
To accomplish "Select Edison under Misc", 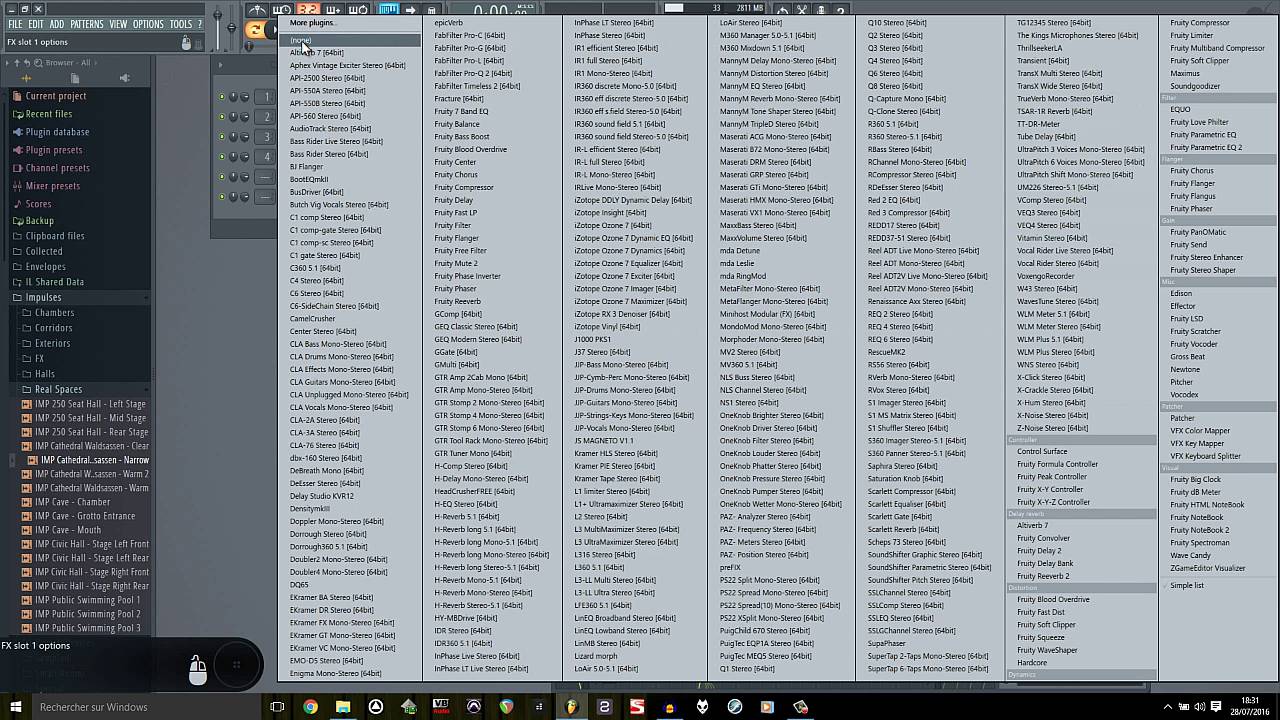I will pos(1181,294).
